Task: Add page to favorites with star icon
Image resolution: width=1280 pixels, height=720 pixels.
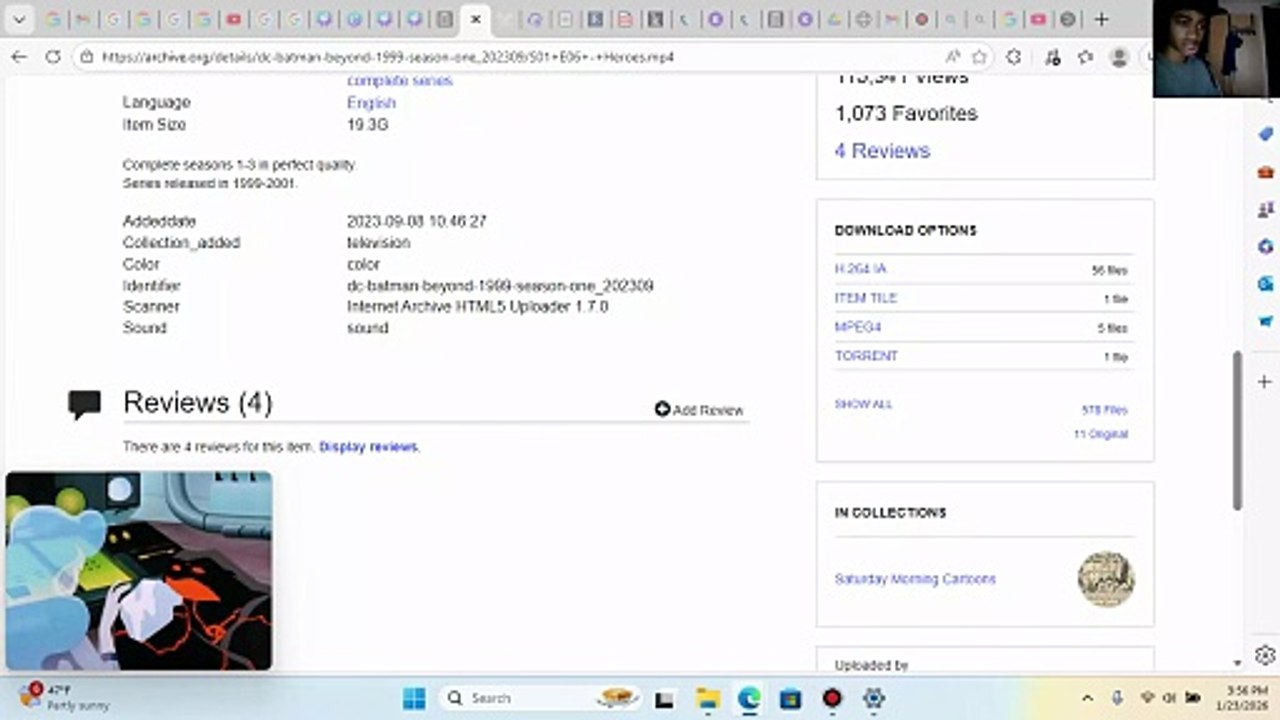Action: click(x=979, y=57)
